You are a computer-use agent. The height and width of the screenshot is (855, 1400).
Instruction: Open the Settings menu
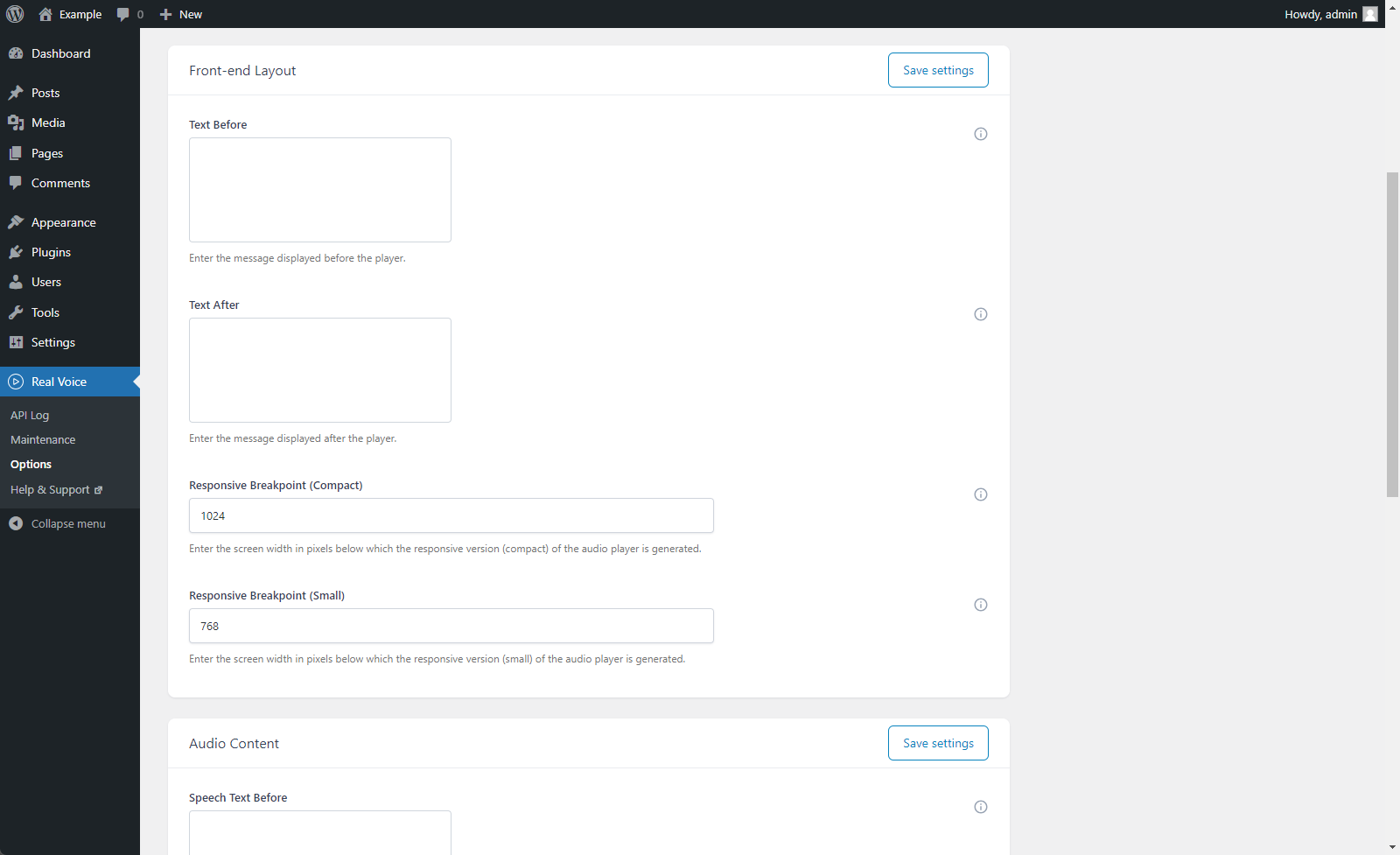tap(70, 342)
